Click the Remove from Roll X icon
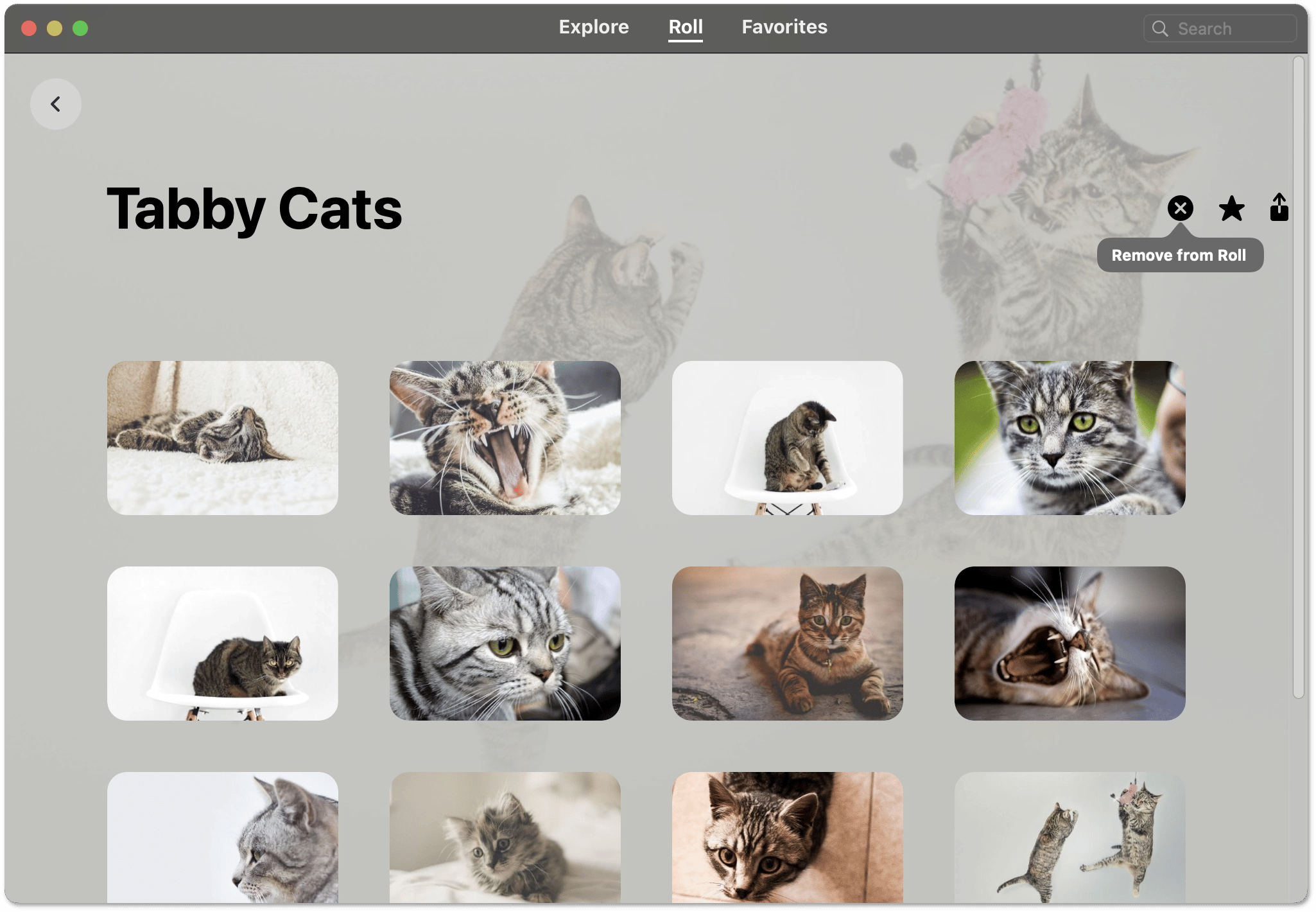 coord(1180,208)
